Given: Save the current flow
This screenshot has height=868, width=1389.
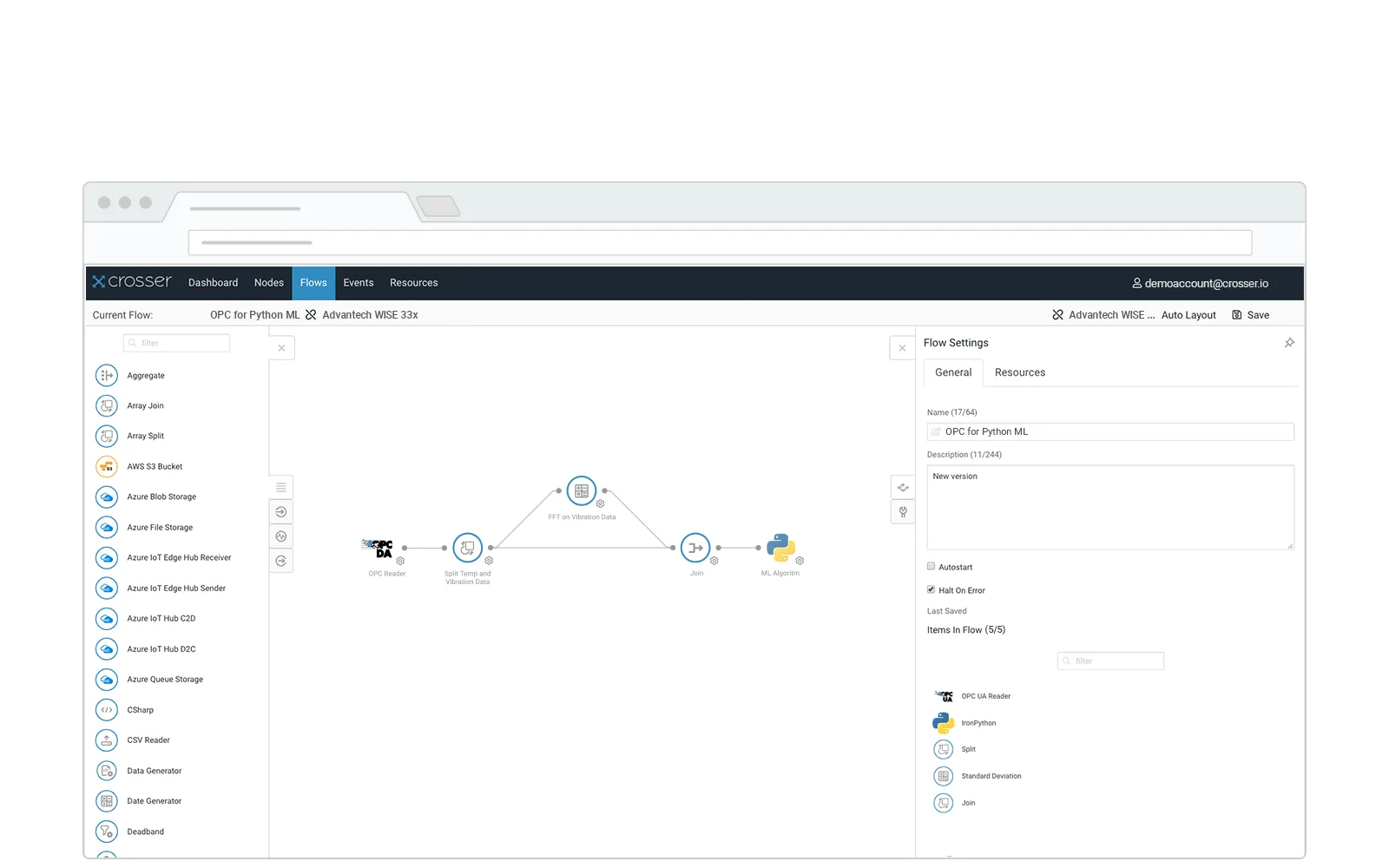Looking at the screenshot, I should pyautogui.click(x=1250, y=315).
